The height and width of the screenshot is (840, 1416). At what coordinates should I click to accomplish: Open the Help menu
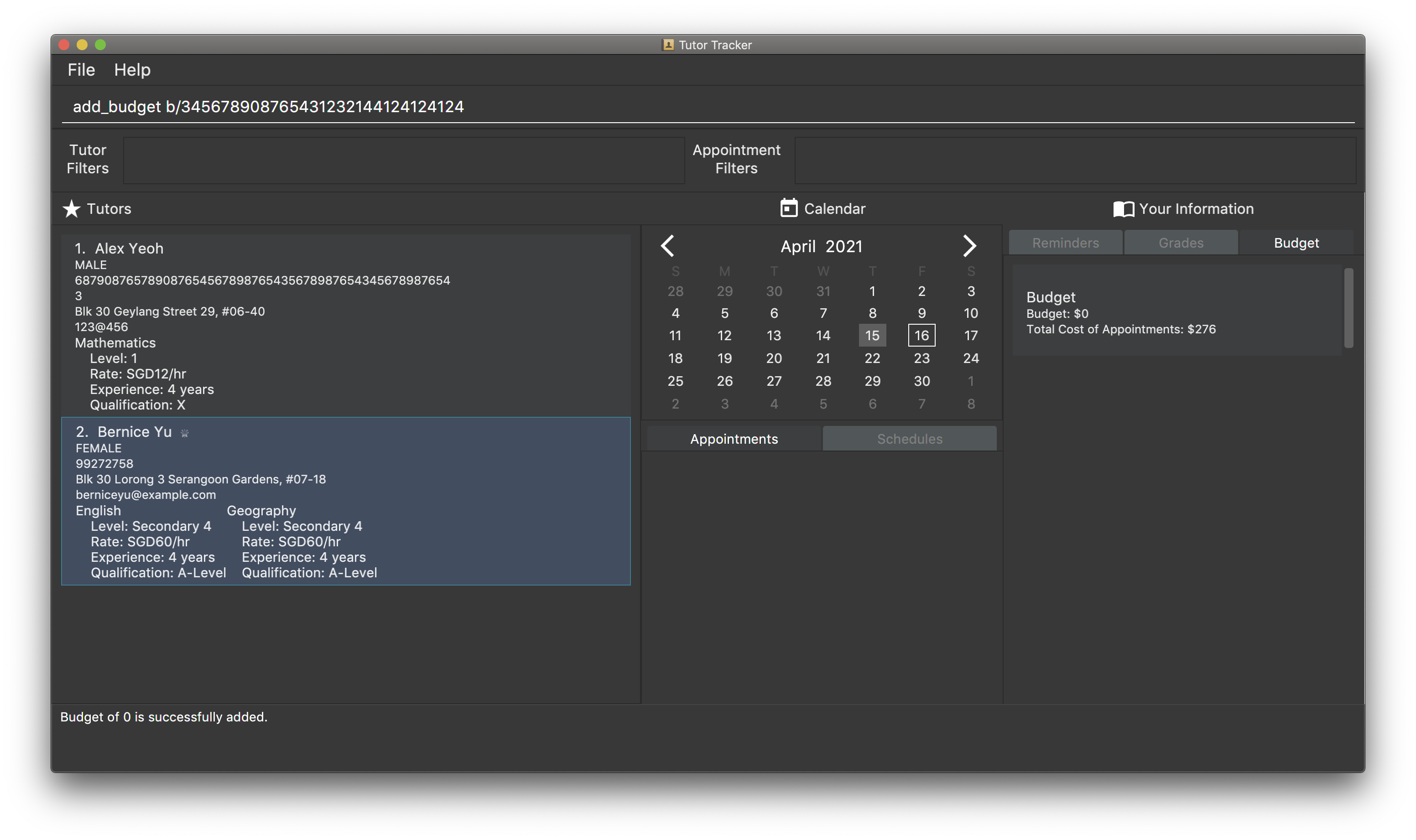pos(132,70)
